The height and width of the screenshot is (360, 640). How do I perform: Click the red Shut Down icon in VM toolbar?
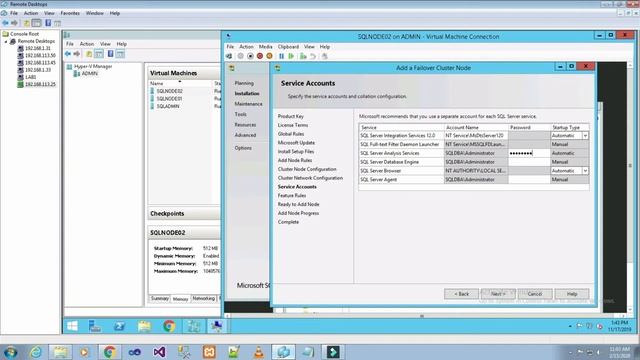260,56
